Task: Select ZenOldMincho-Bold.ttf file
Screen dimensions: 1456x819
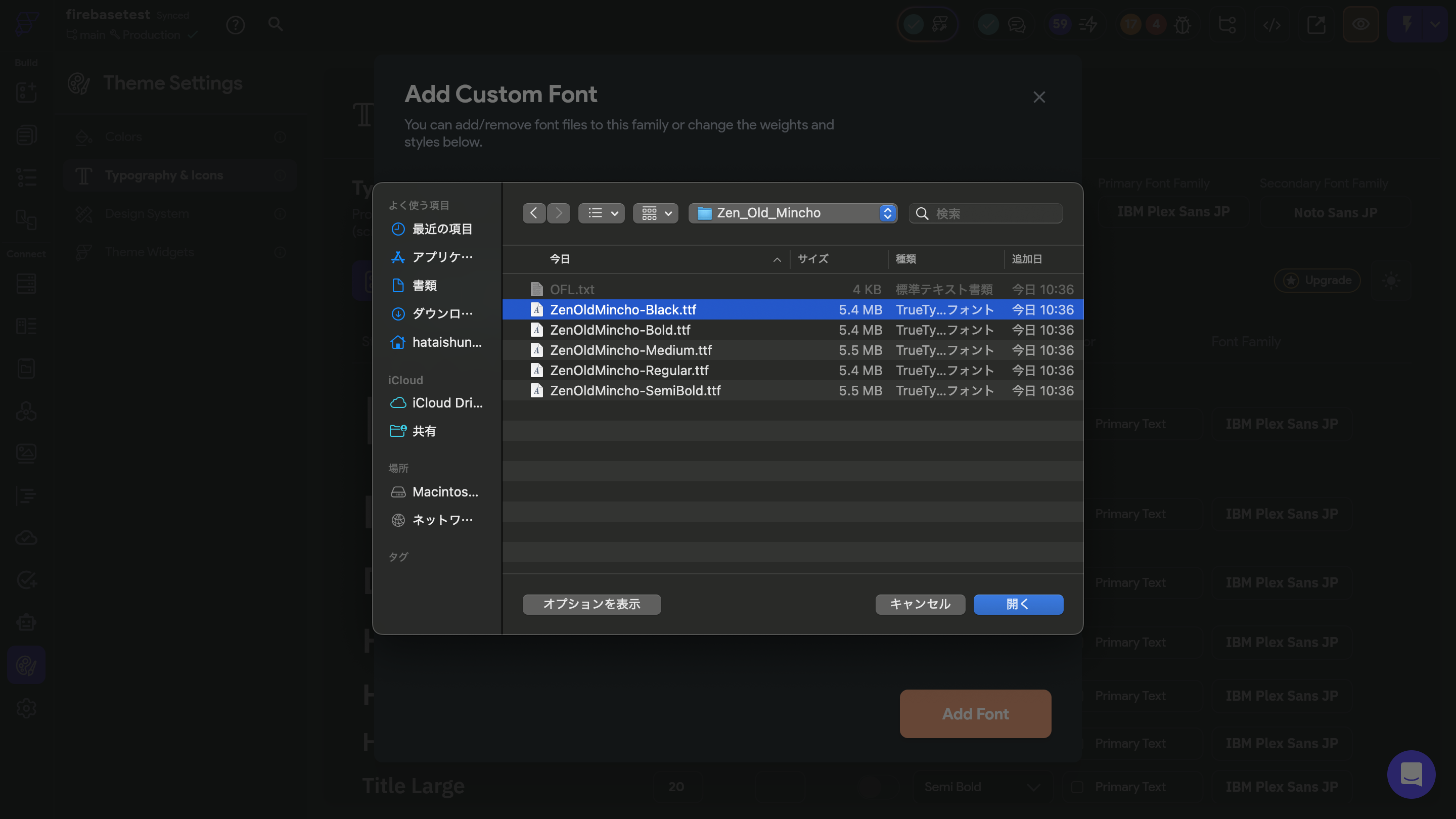Action: [620, 330]
